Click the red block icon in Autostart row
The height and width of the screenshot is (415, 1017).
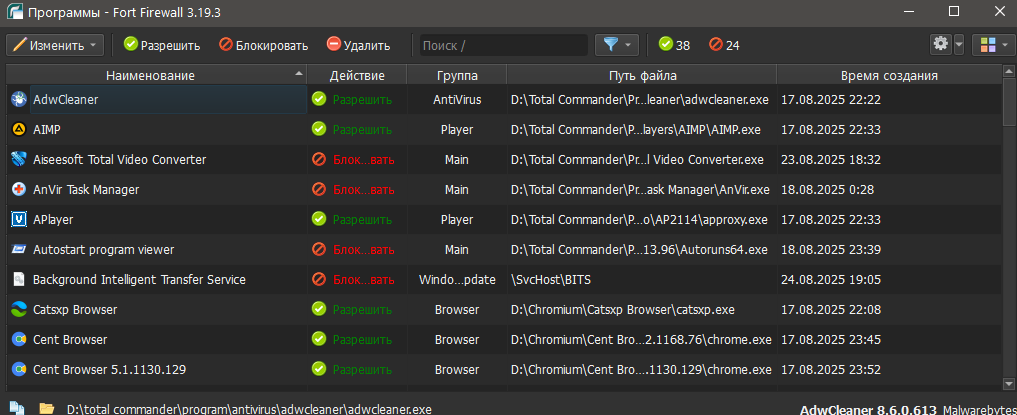tap(318, 250)
